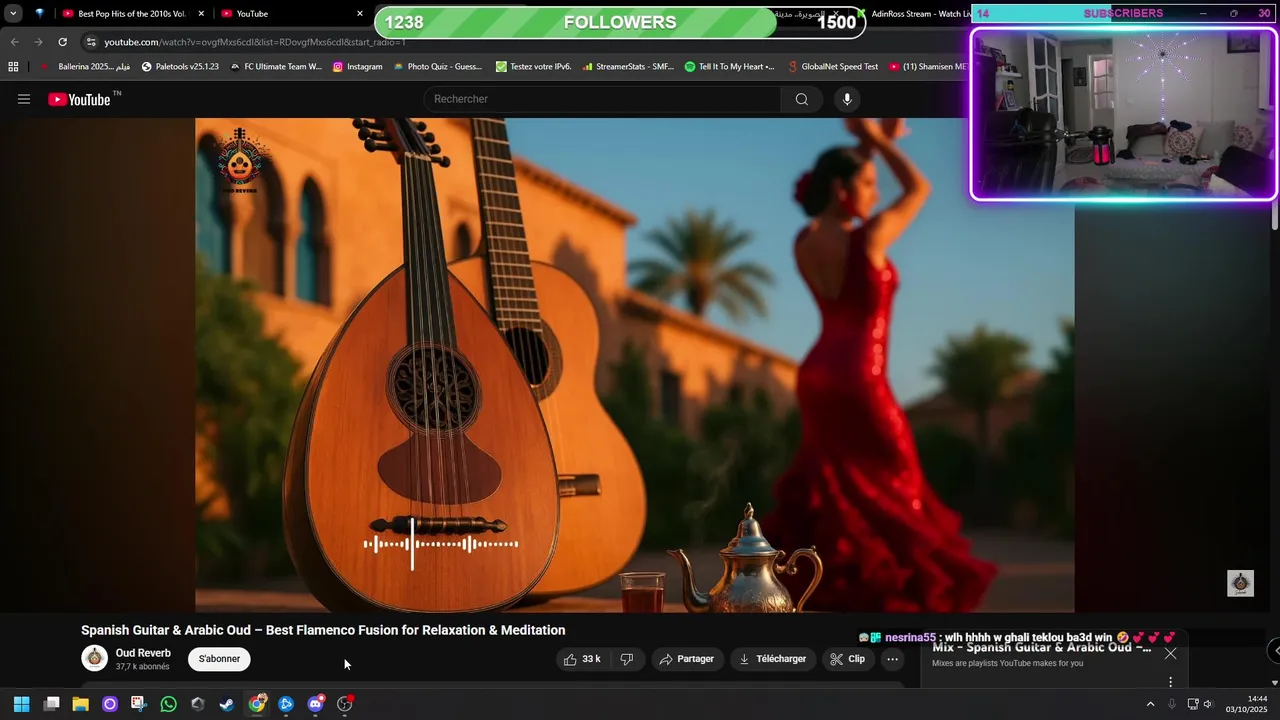Switch to Google Chrome on the taskbar

[x=257, y=704]
